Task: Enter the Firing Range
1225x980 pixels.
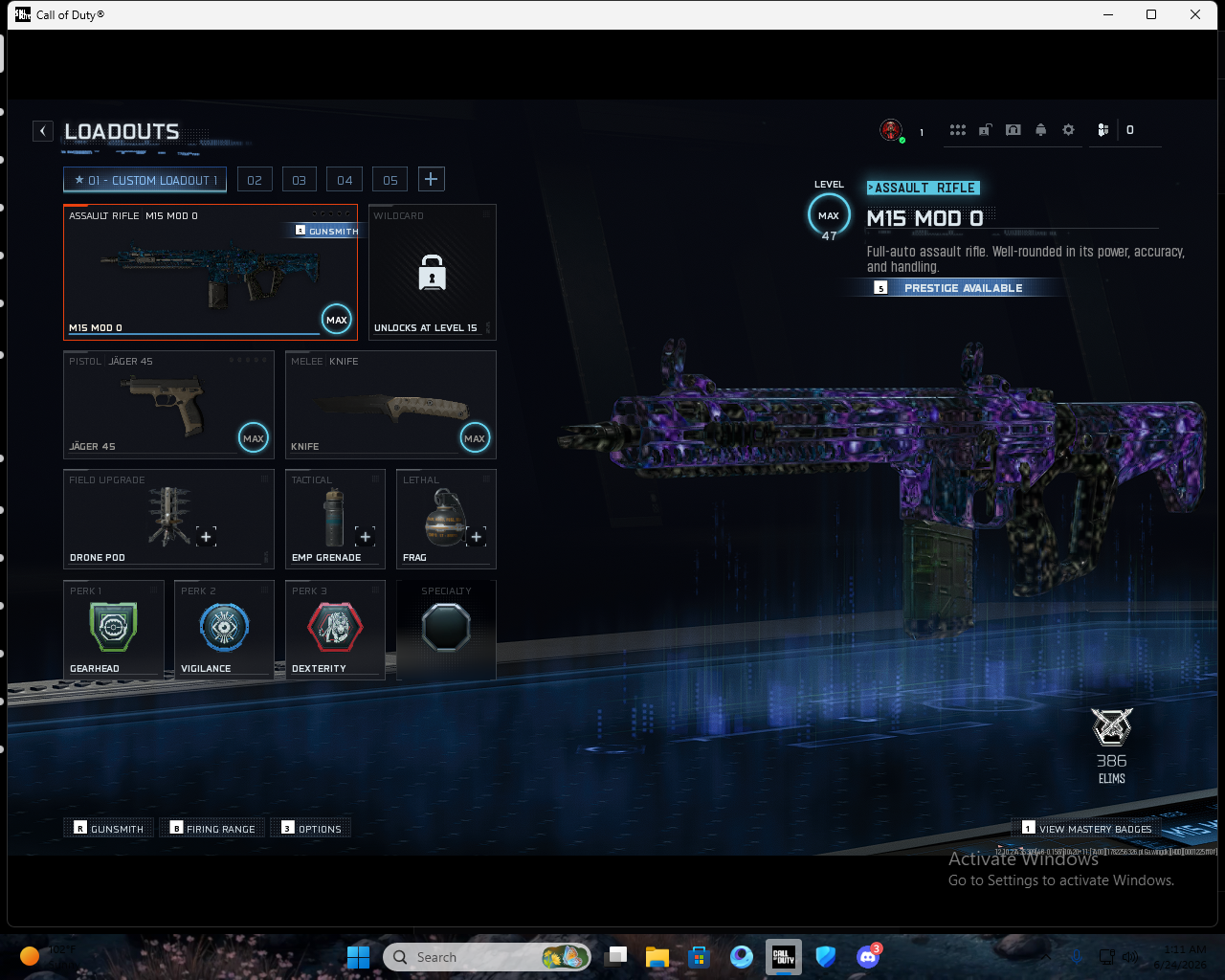Action: pyautogui.click(x=213, y=829)
